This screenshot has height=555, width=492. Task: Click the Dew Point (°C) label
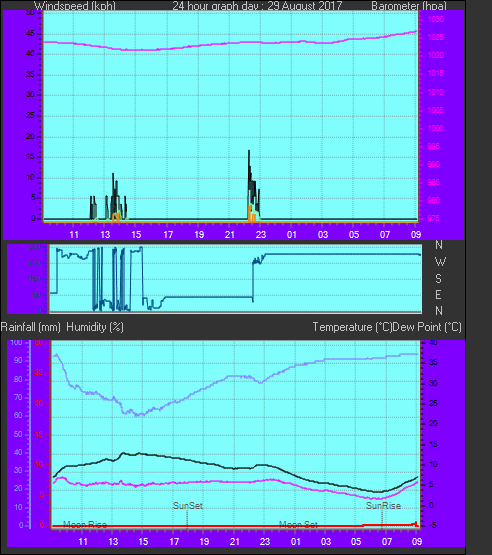[427, 327]
